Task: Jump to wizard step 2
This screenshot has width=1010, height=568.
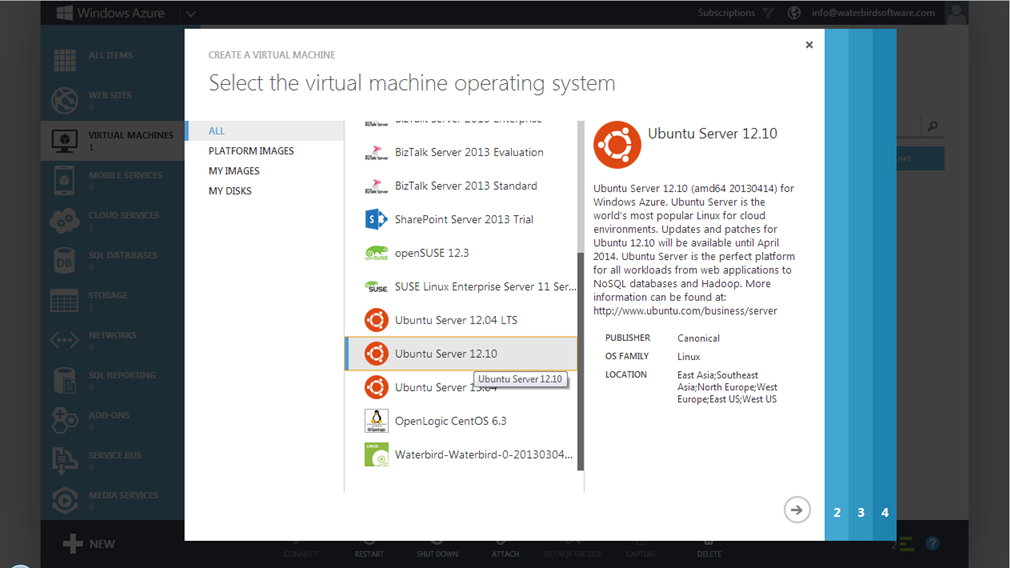Action: pos(837,513)
